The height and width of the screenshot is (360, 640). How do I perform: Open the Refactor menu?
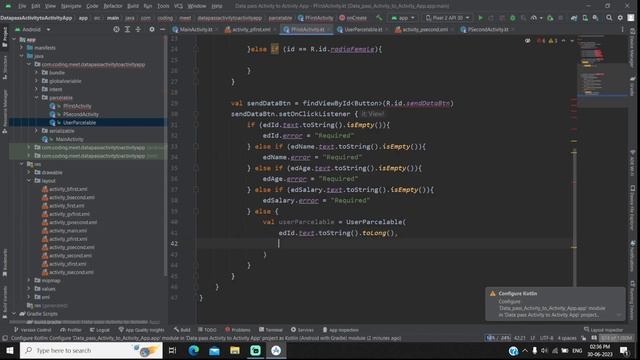(113, 6)
